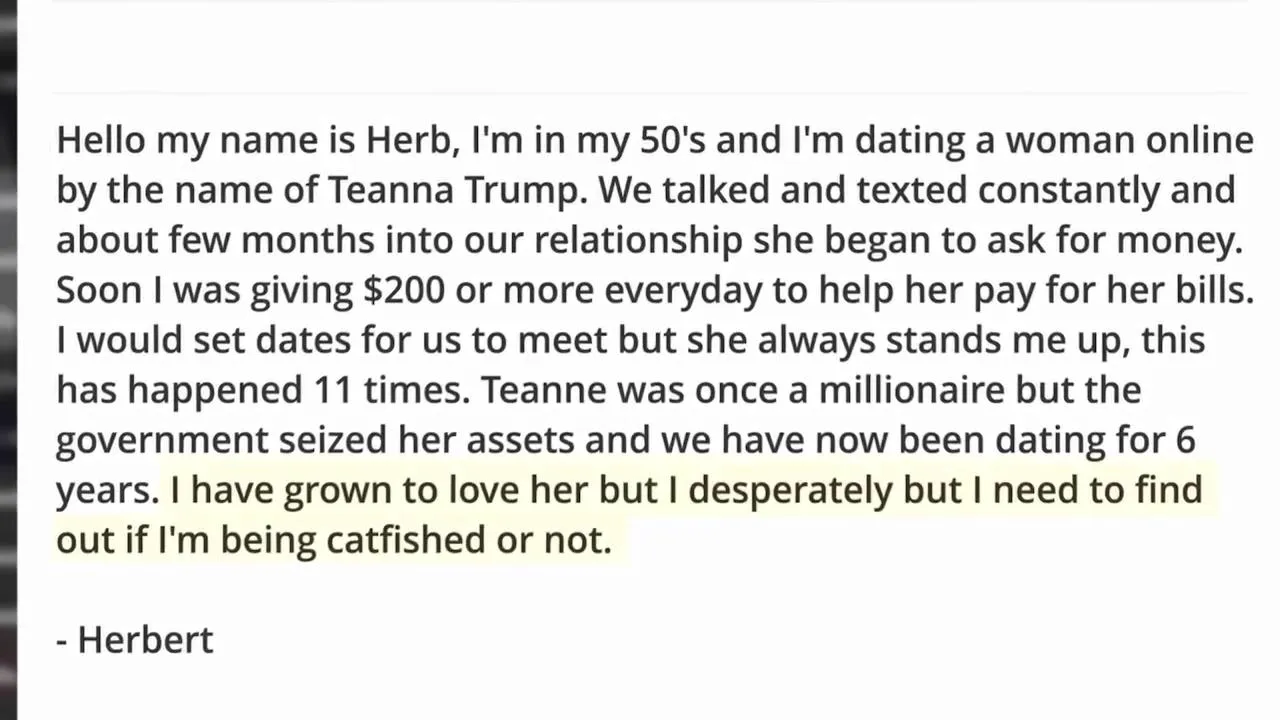Click the dark strip along the left edge

(x=8, y=360)
